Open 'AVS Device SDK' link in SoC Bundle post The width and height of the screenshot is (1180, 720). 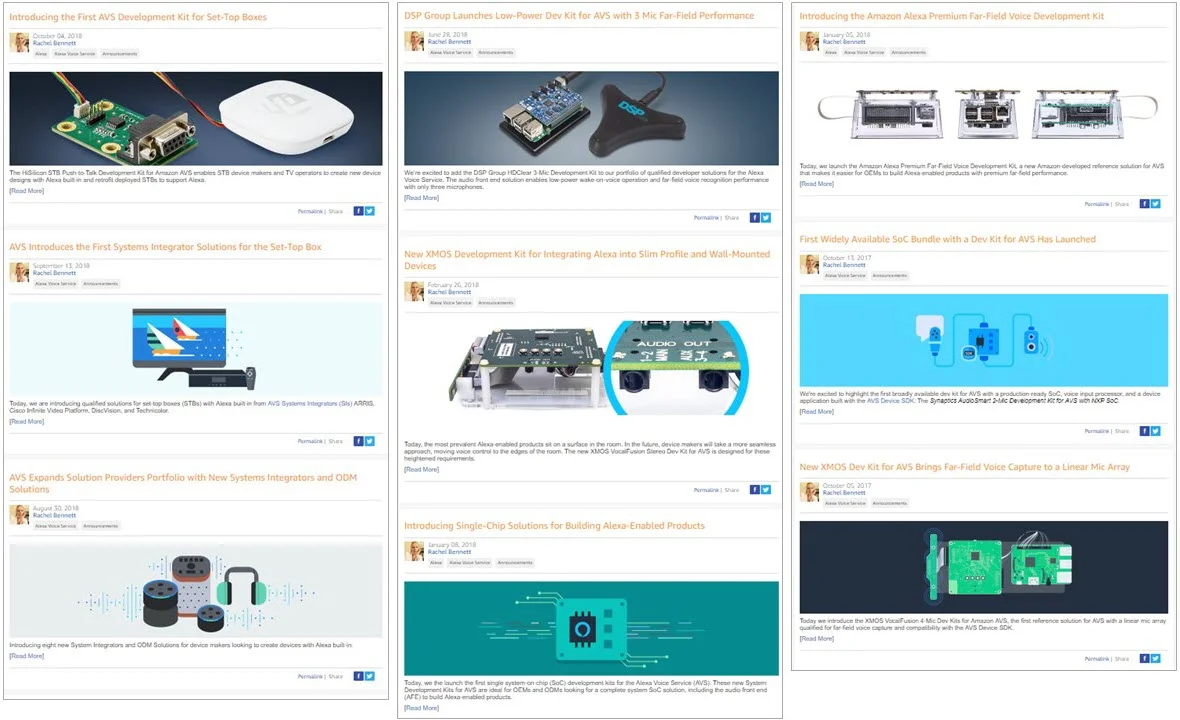coord(890,401)
